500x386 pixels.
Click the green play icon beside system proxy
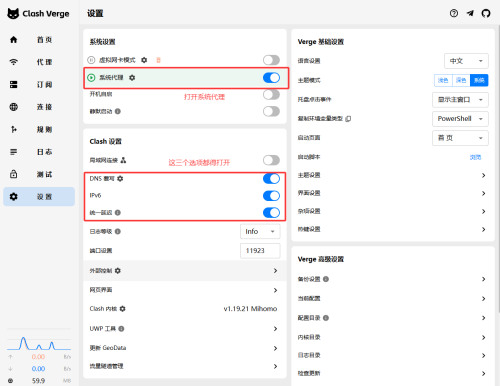pos(91,78)
